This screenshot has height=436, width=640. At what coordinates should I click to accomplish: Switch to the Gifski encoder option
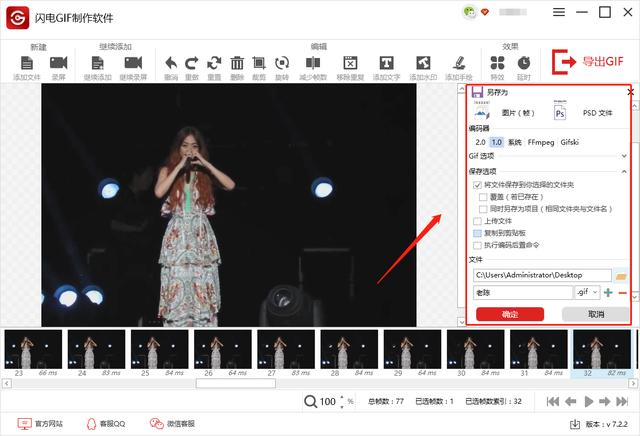coord(570,142)
